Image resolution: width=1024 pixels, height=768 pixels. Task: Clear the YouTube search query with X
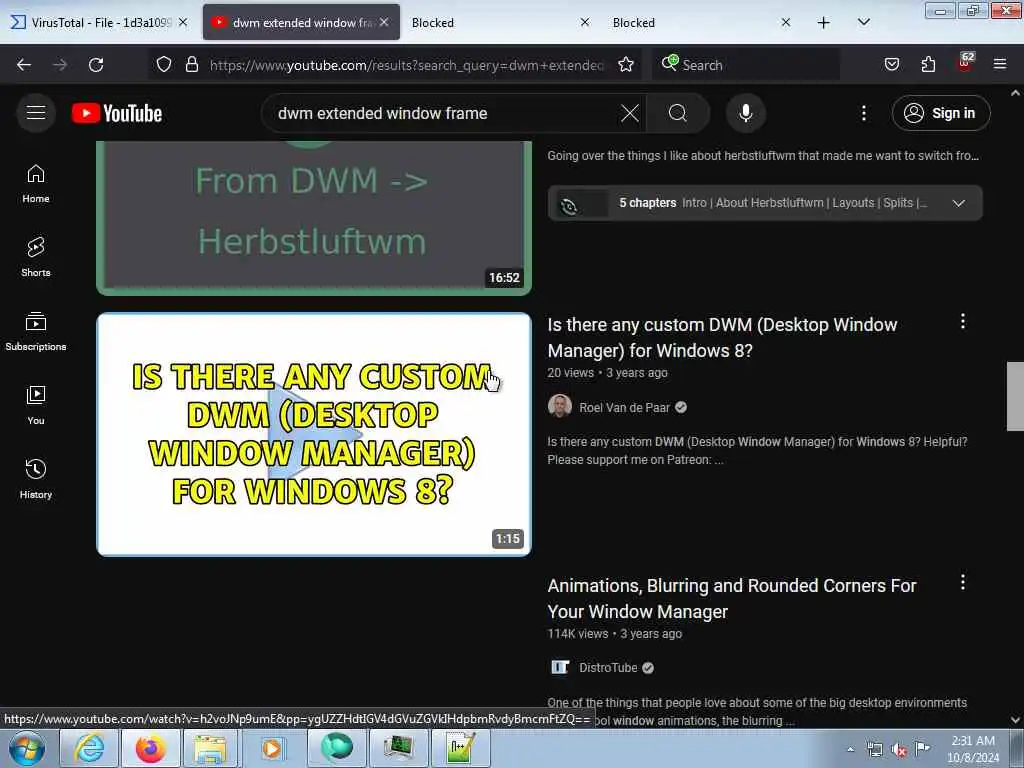pyautogui.click(x=630, y=113)
